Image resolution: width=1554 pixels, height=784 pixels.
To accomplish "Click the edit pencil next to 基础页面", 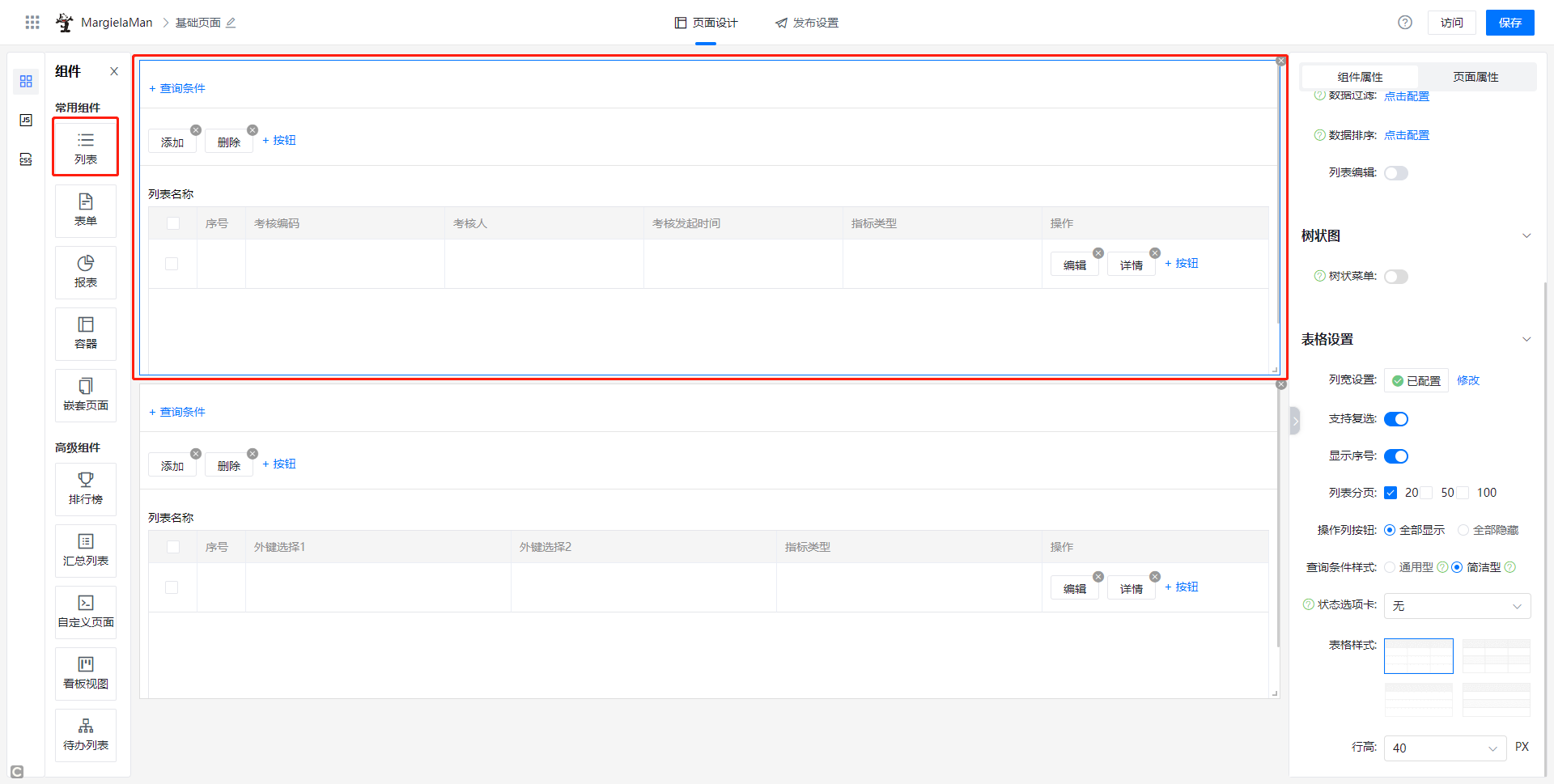I will 231,23.
